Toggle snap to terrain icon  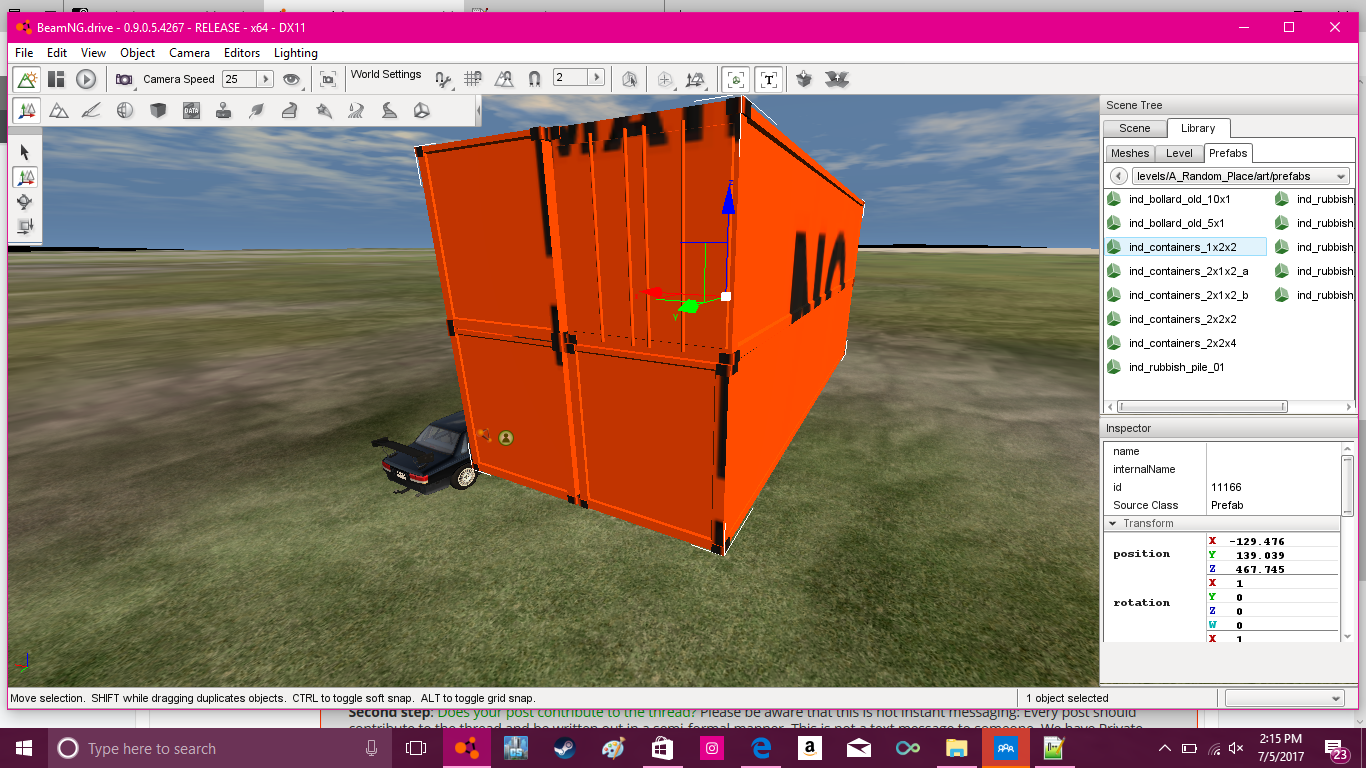[504, 79]
